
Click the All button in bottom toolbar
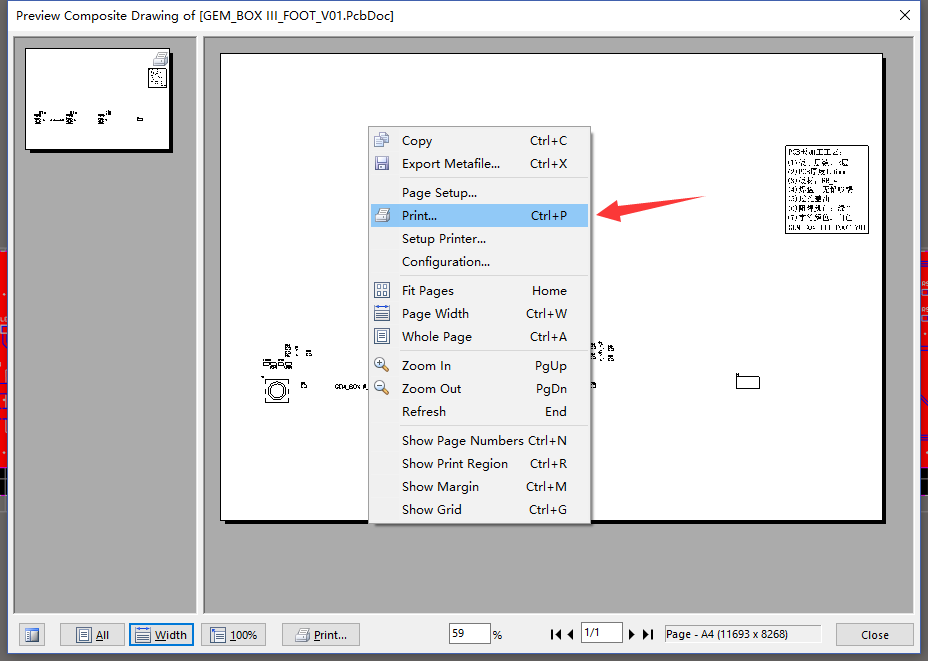tap(92, 635)
